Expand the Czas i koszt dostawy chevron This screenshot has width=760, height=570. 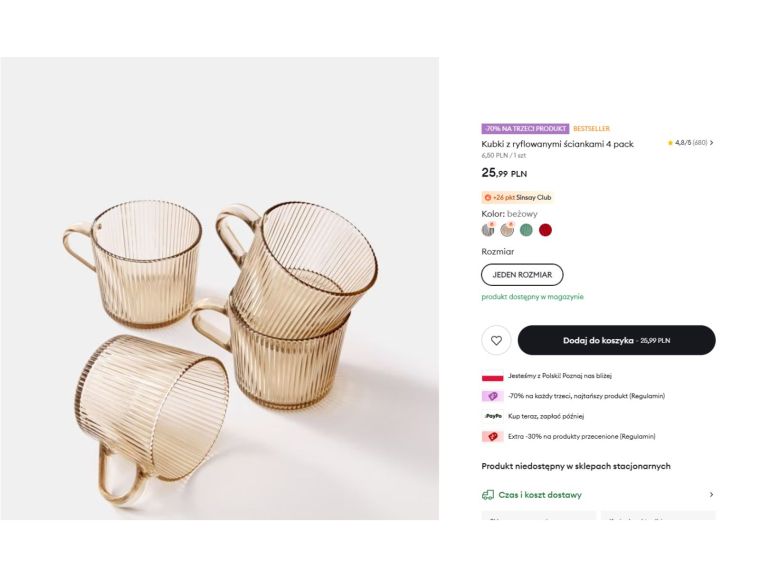(711, 494)
